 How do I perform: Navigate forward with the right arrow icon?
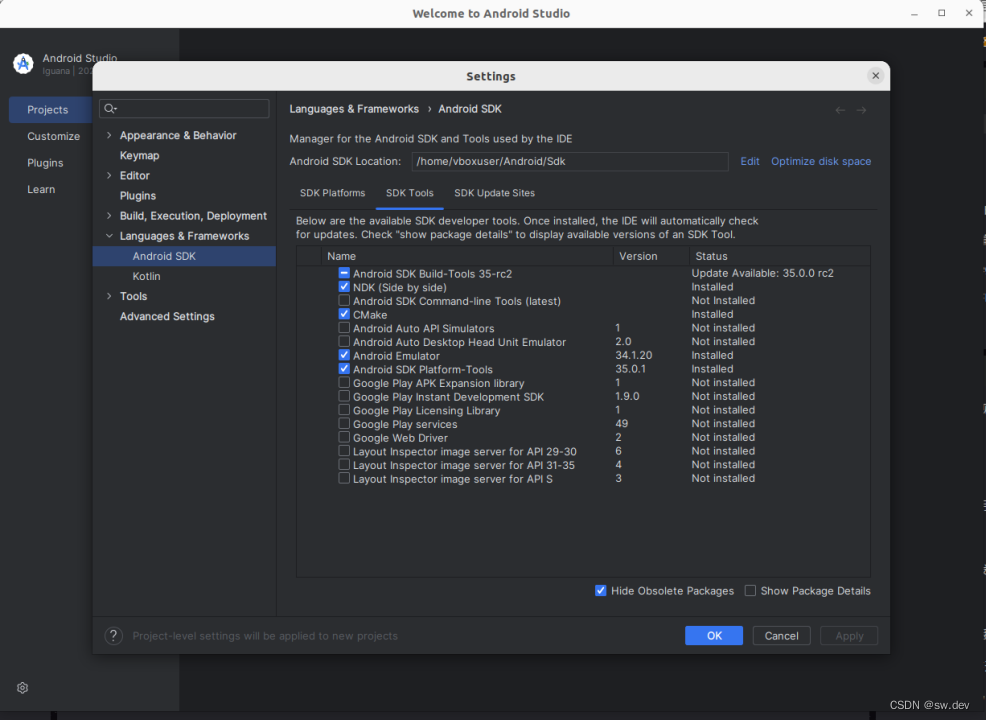pos(861,110)
